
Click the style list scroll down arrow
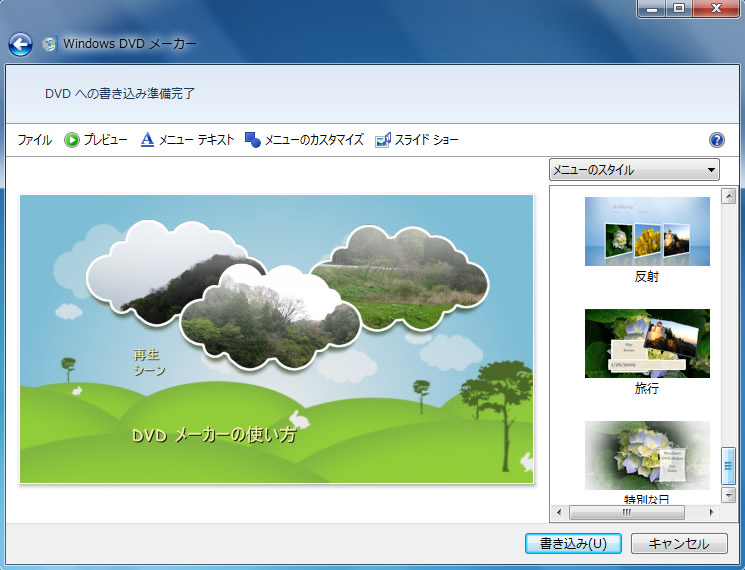pos(728,495)
